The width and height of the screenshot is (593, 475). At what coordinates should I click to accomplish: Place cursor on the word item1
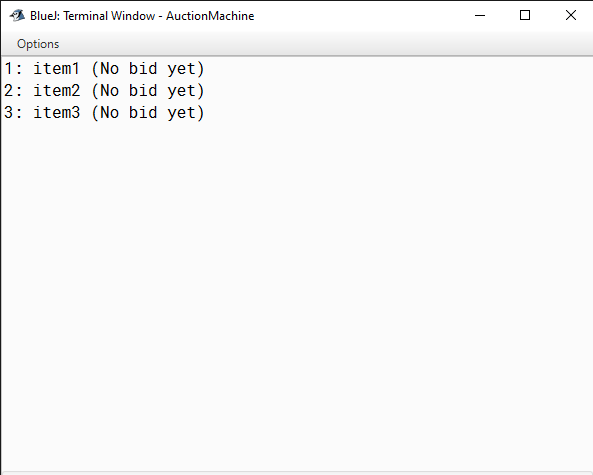57,69
